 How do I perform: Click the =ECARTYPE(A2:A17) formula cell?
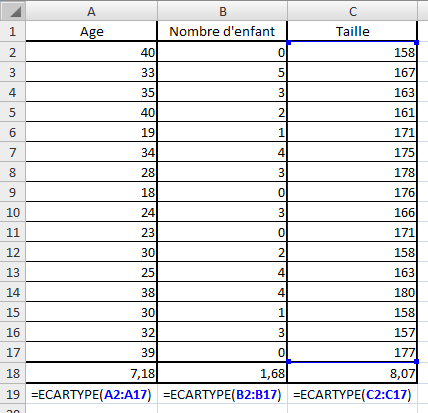pos(91,394)
